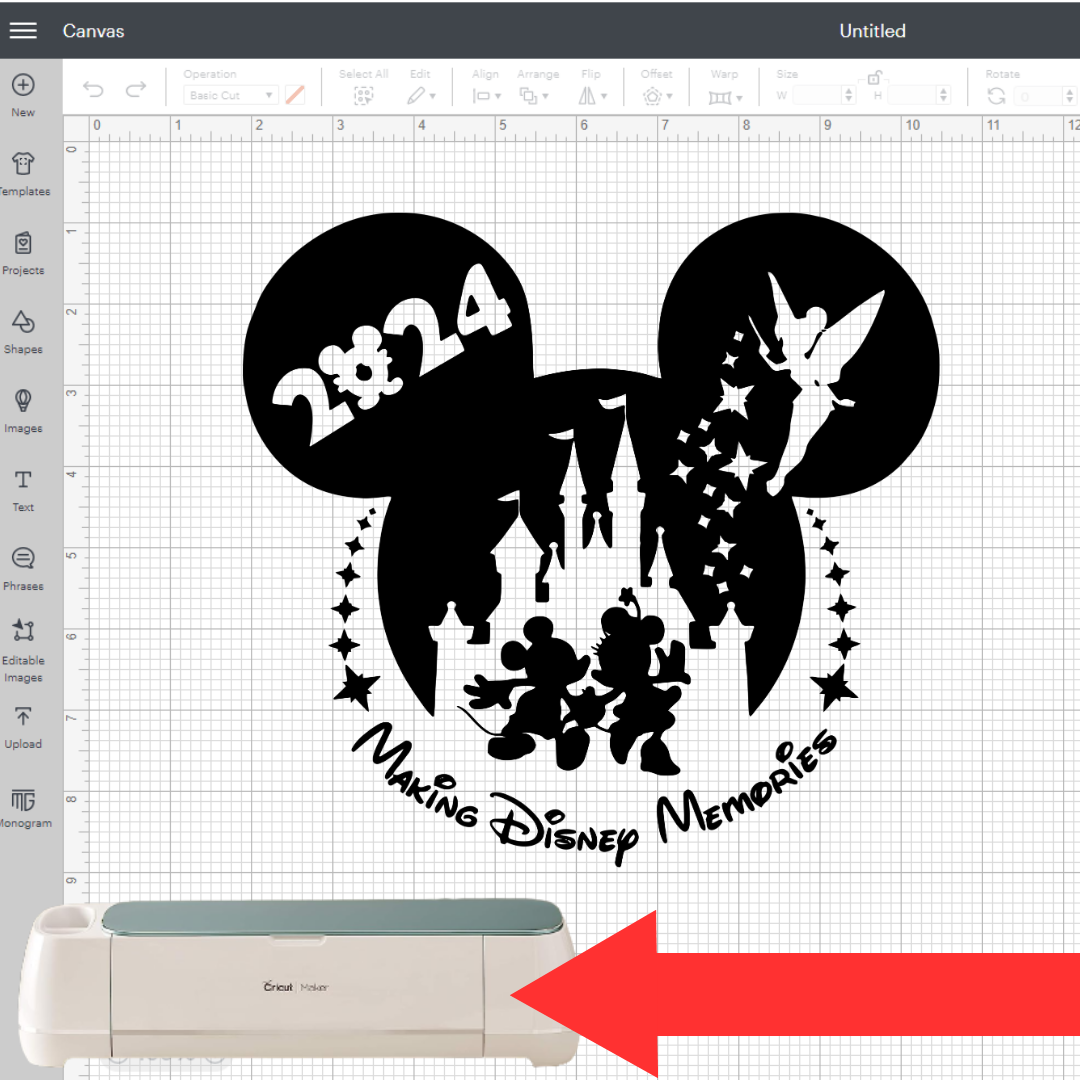Select the Mickey Disney design on canvas
This screenshot has width=1080, height=1080.
(x=591, y=539)
